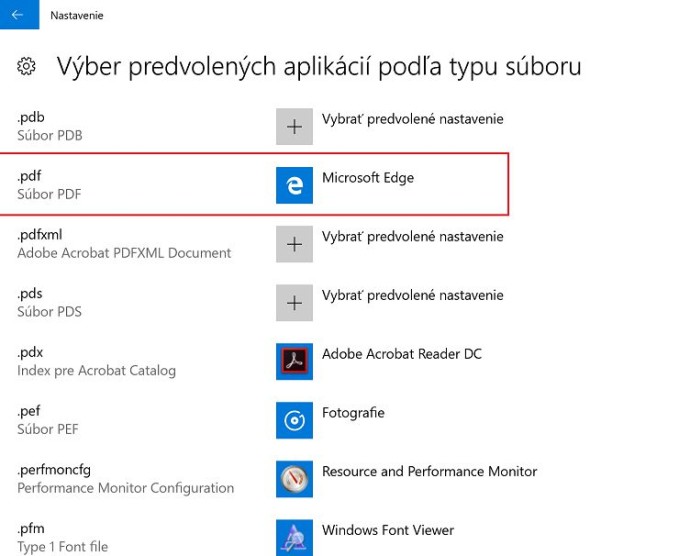
Task: Select the .pdf extension text
Action: (29, 176)
